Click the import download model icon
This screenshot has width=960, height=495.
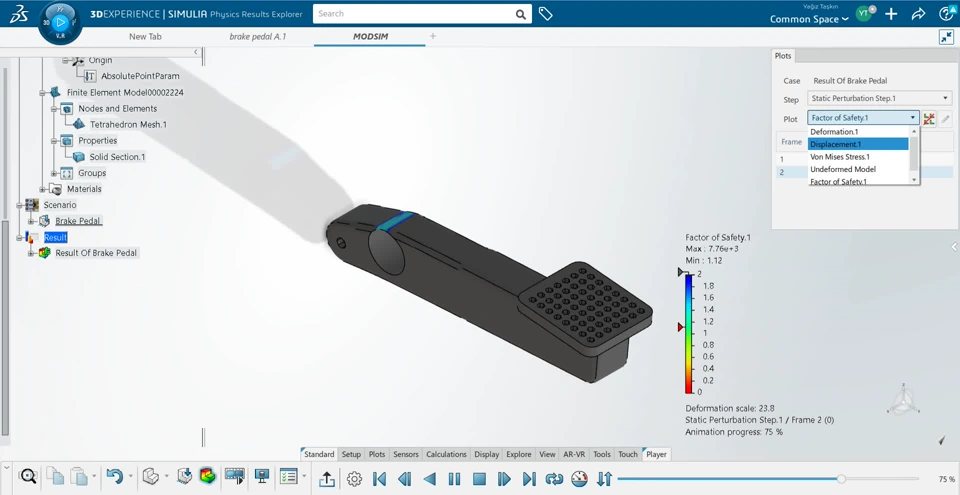184,476
